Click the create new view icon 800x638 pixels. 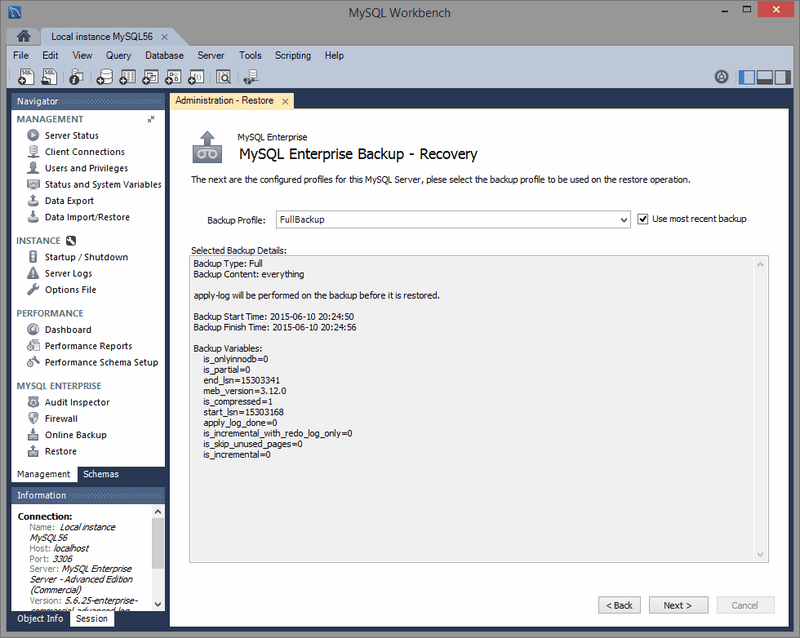(151, 77)
